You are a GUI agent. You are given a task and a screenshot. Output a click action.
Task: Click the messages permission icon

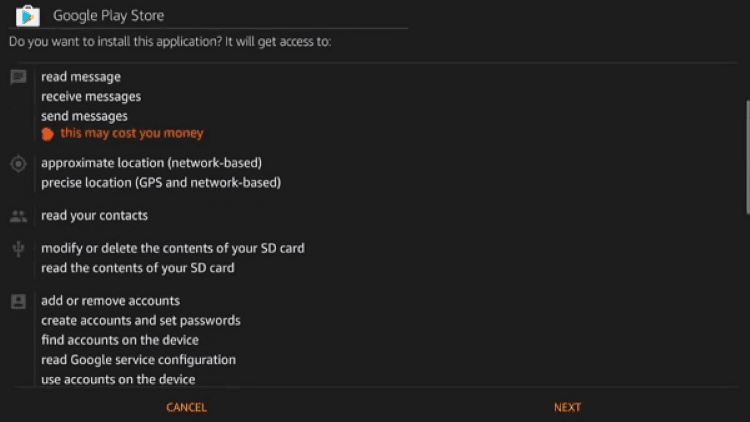18,77
